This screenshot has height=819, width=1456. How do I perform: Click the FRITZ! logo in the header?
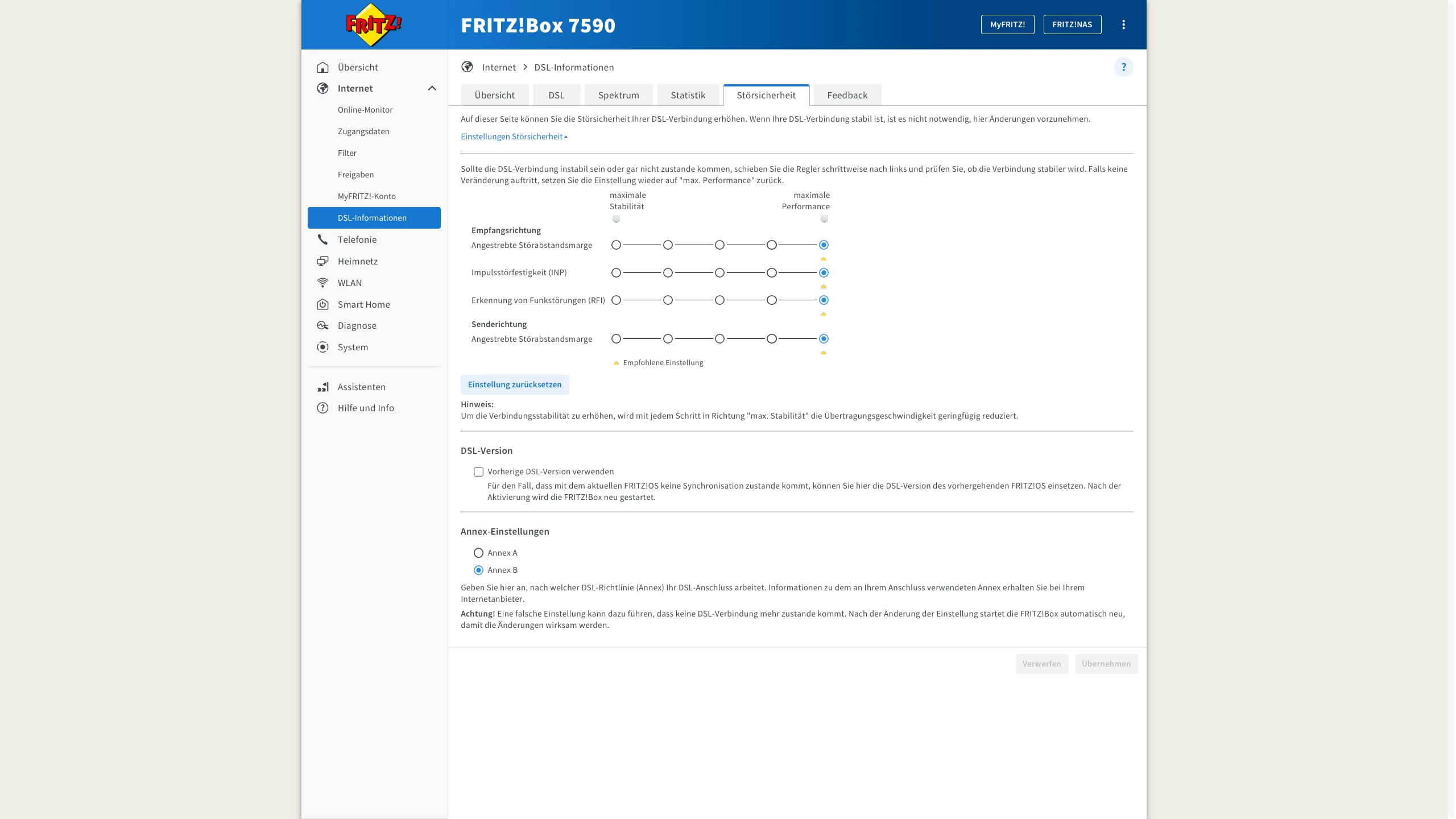[x=373, y=24]
